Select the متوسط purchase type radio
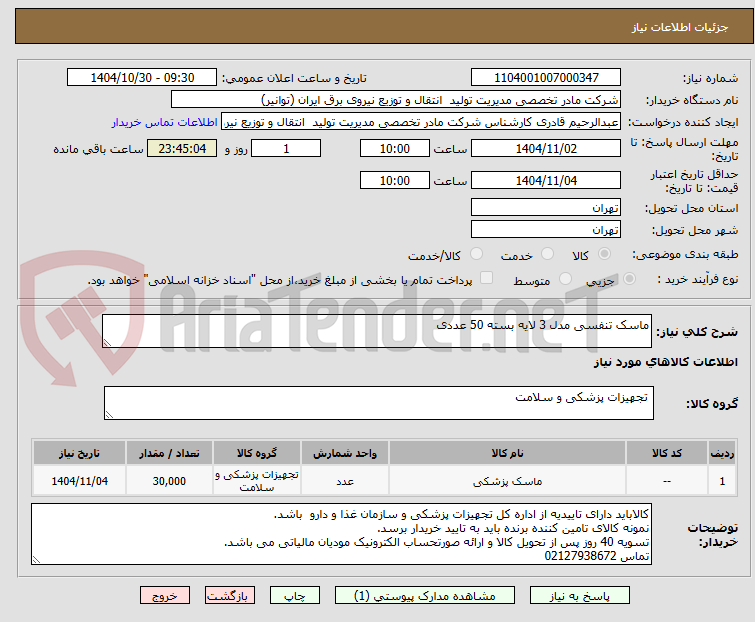This screenshot has height=622, width=755. pyautogui.click(x=565, y=279)
